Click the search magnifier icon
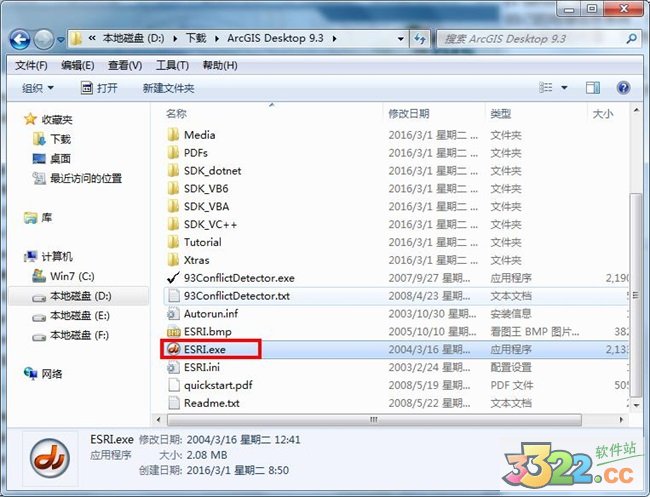650x497 pixels. click(631, 39)
